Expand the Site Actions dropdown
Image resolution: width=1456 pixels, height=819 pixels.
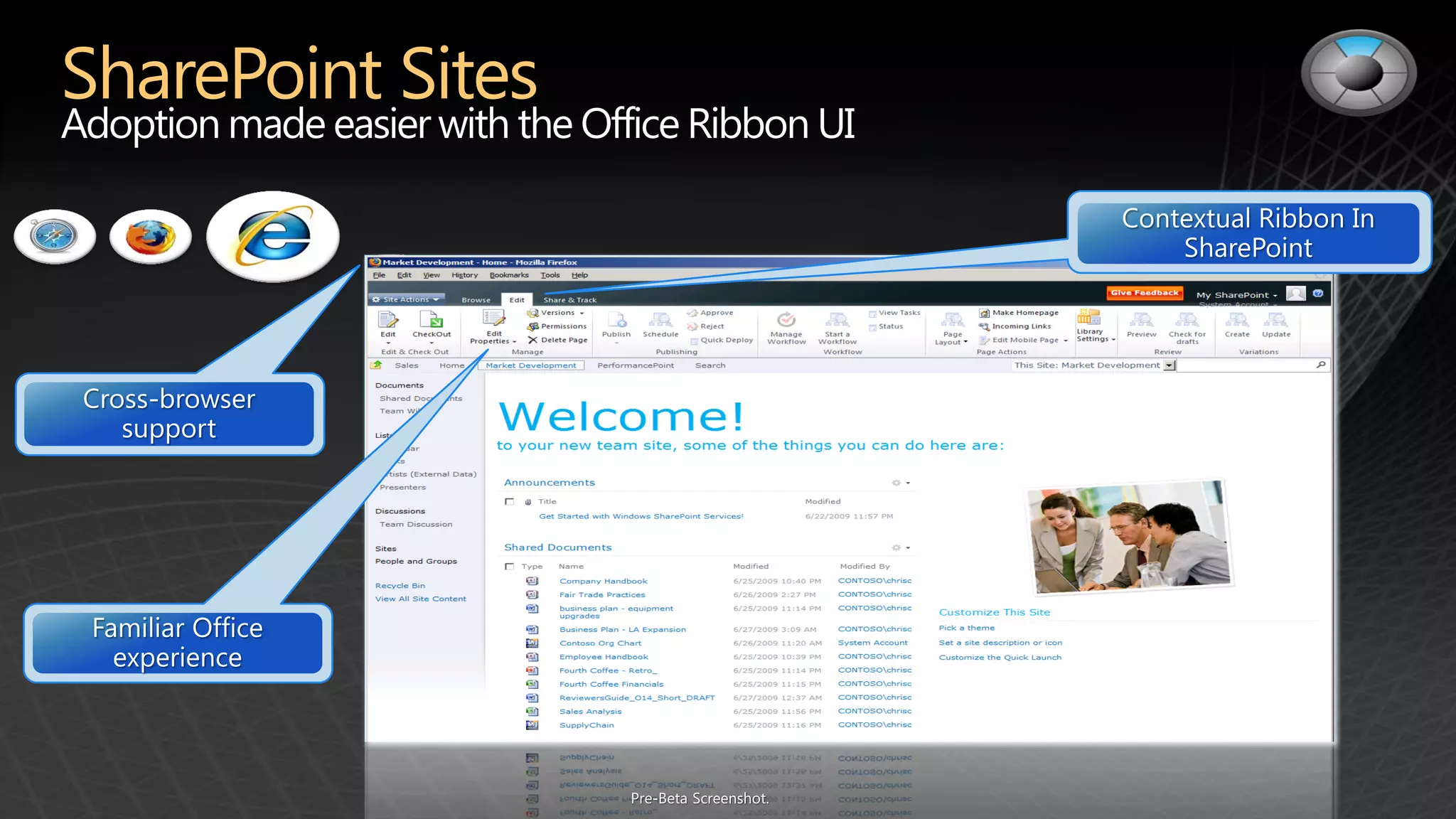coord(407,299)
